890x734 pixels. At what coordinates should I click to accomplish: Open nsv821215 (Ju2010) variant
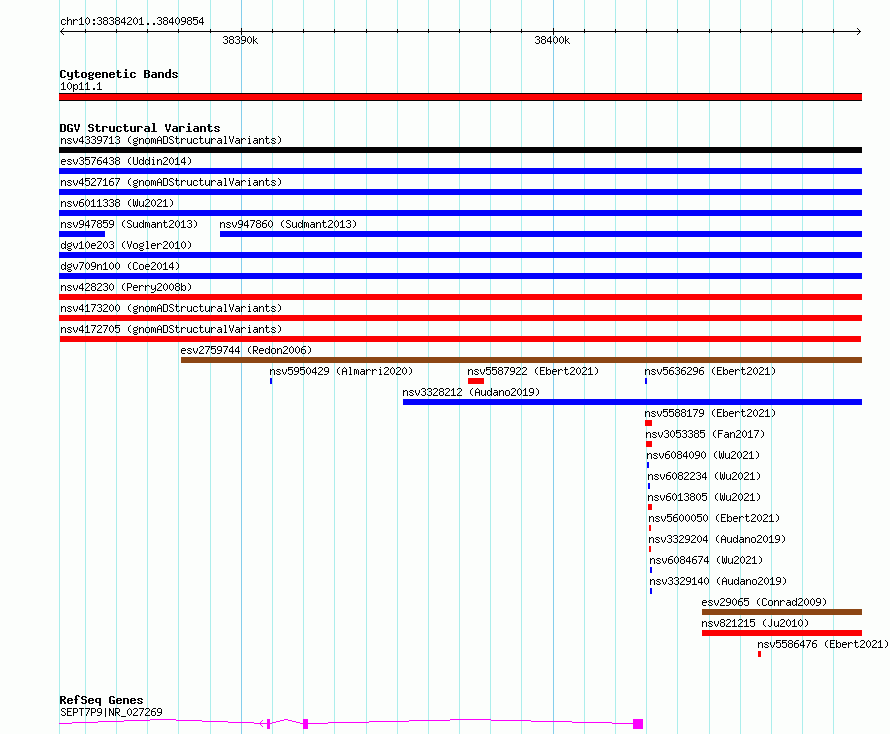coord(755,623)
